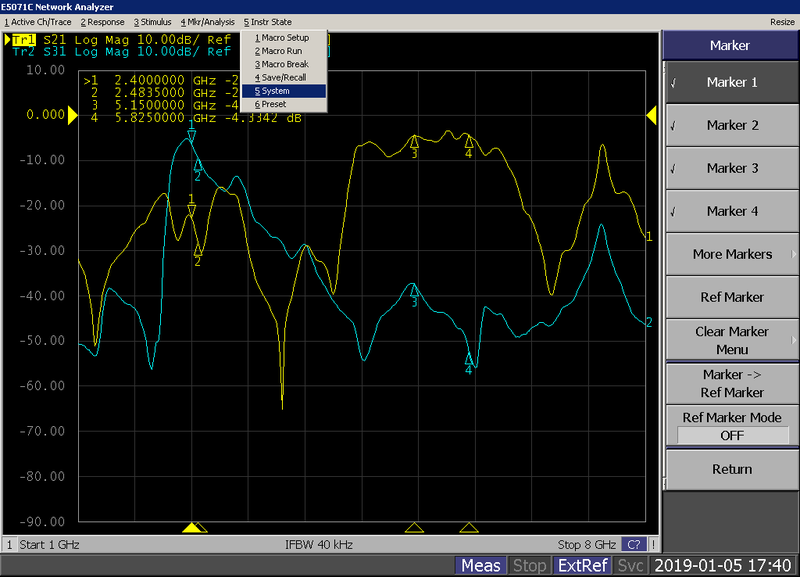This screenshot has width=800, height=577.
Task: Toggle the Marker 1 softkey
Action: (x=731, y=82)
